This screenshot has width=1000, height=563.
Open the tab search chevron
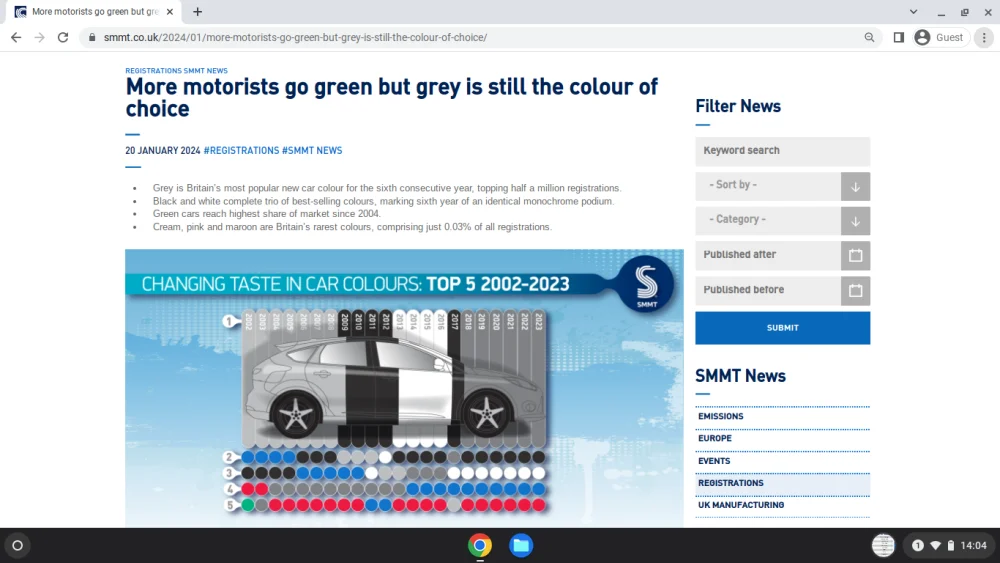pyautogui.click(x=913, y=11)
